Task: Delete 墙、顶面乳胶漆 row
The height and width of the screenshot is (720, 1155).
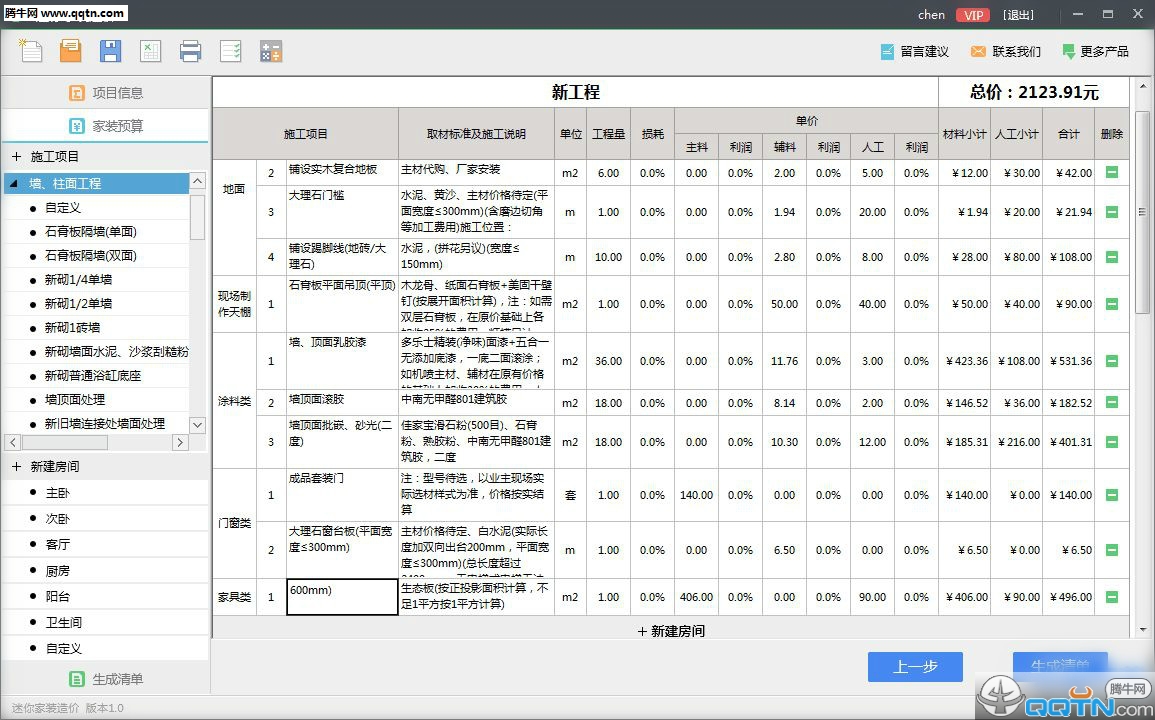Action: [1112, 361]
